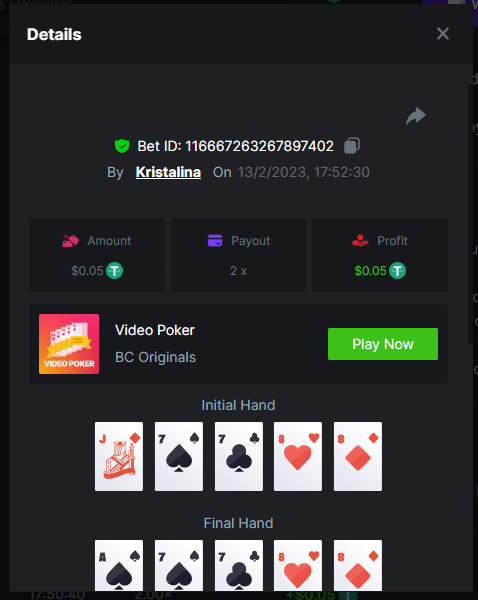
Task: Copy the Bet ID
Action: (352, 146)
